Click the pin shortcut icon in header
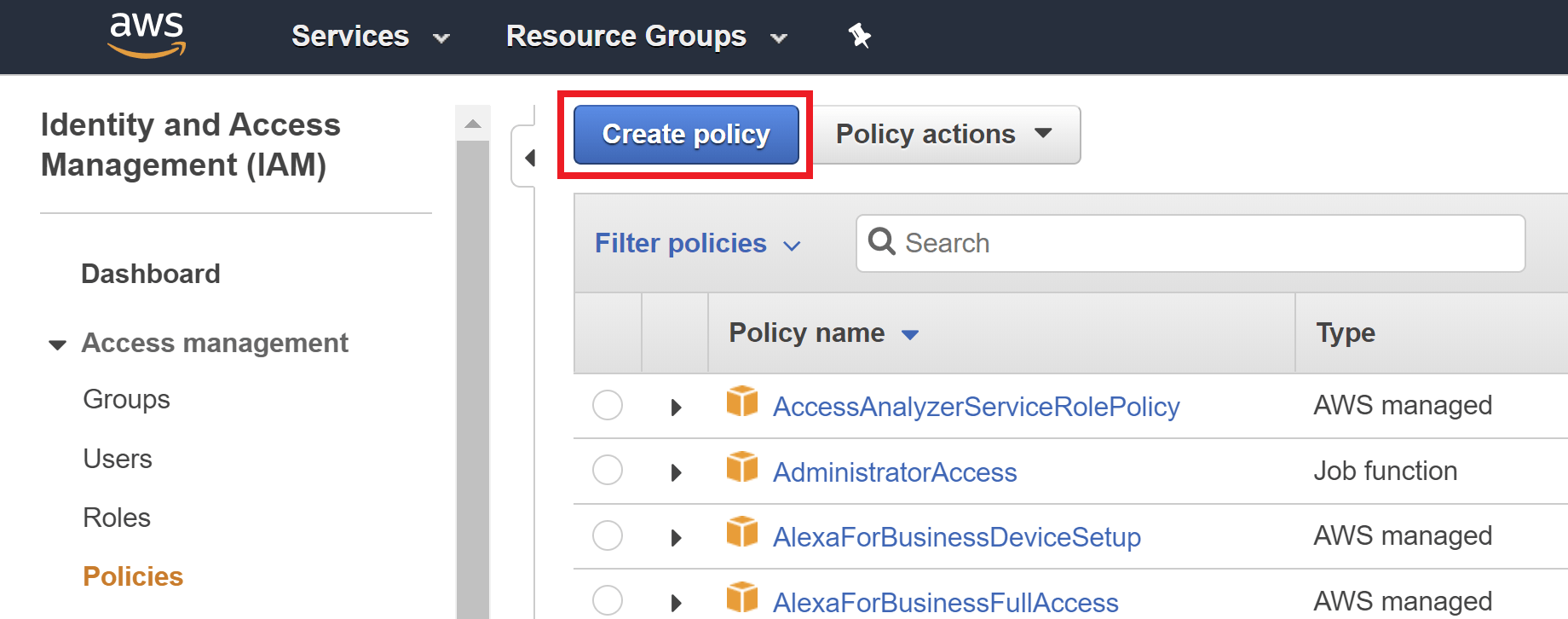 tap(859, 36)
